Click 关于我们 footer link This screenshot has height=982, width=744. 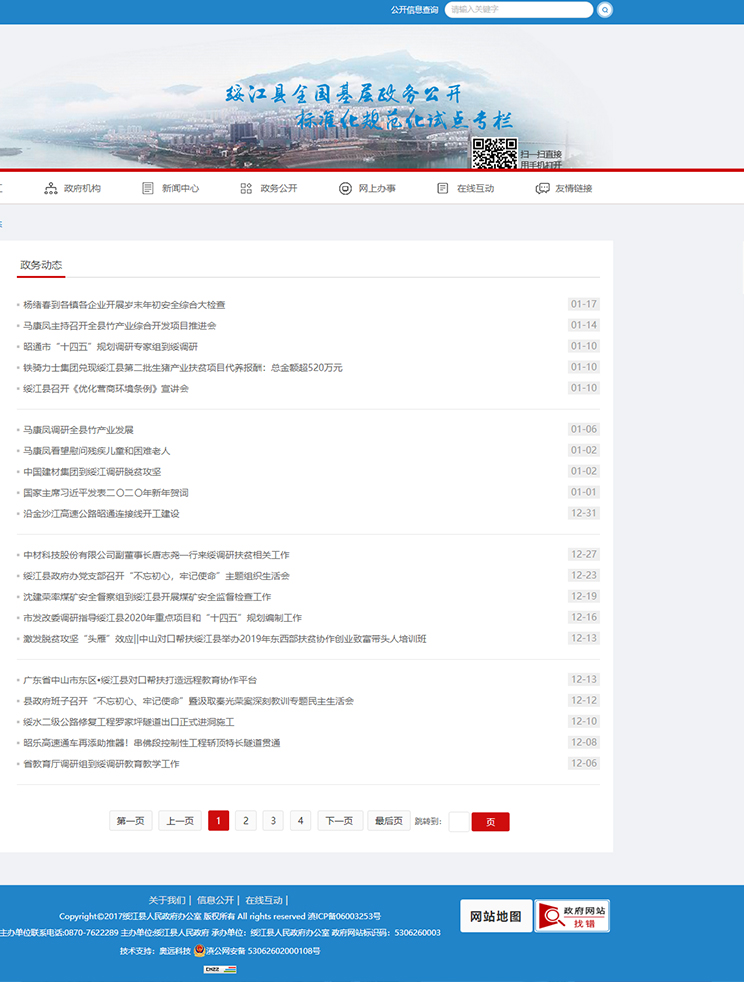[167, 900]
